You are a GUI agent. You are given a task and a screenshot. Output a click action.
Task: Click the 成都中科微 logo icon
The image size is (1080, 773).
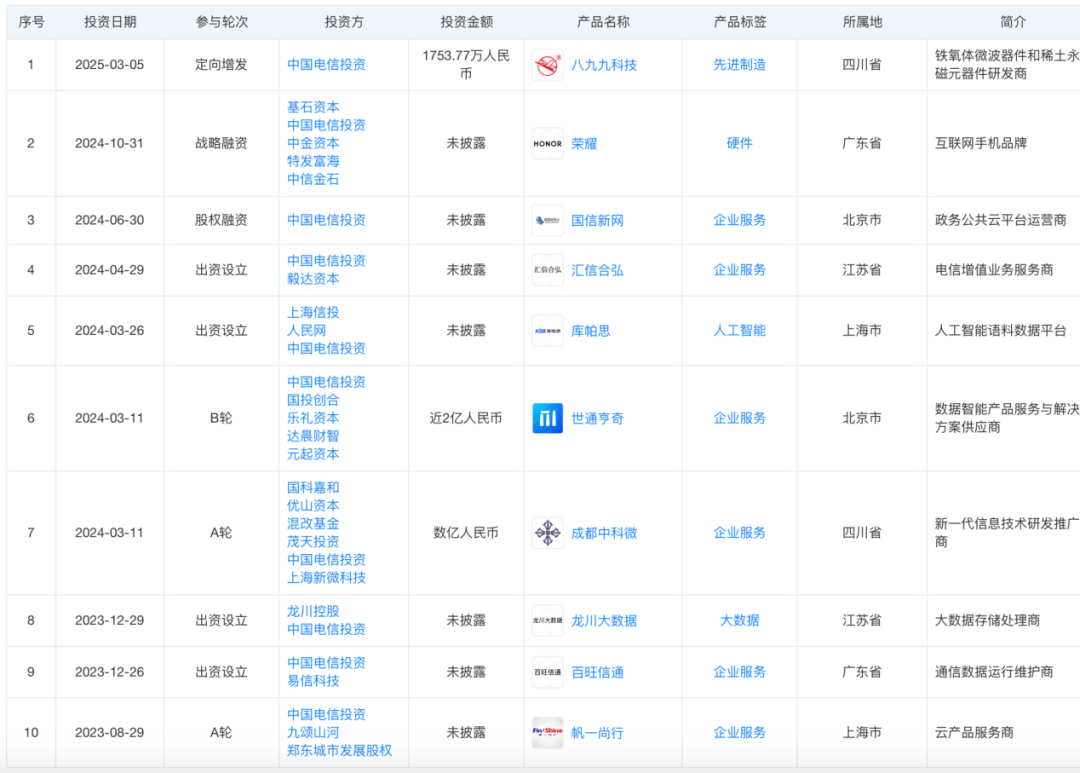coord(547,533)
